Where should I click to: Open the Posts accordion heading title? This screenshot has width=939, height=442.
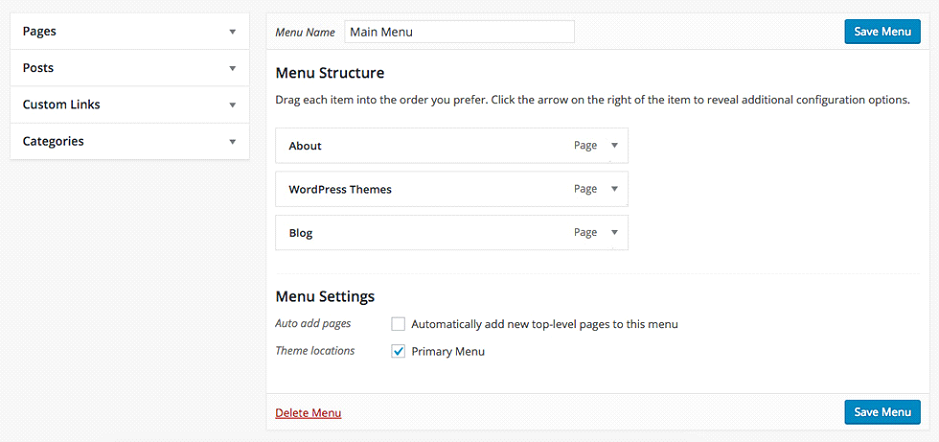[38, 68]
